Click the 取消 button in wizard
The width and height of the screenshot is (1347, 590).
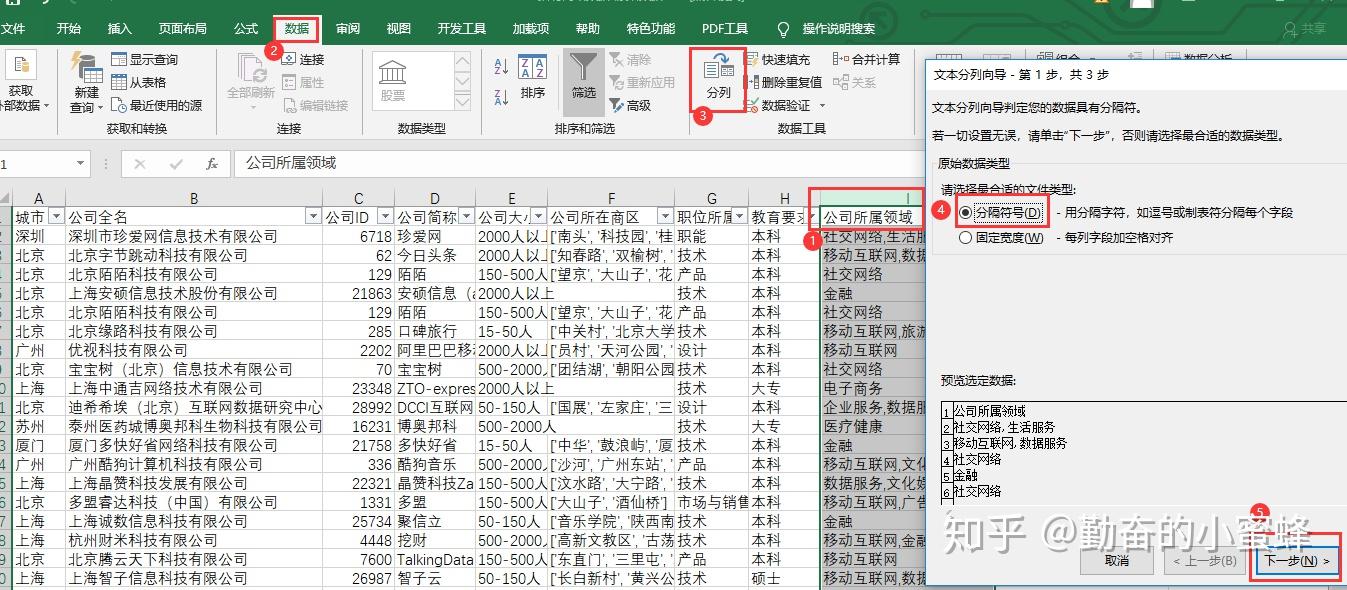click(1117, 561)
